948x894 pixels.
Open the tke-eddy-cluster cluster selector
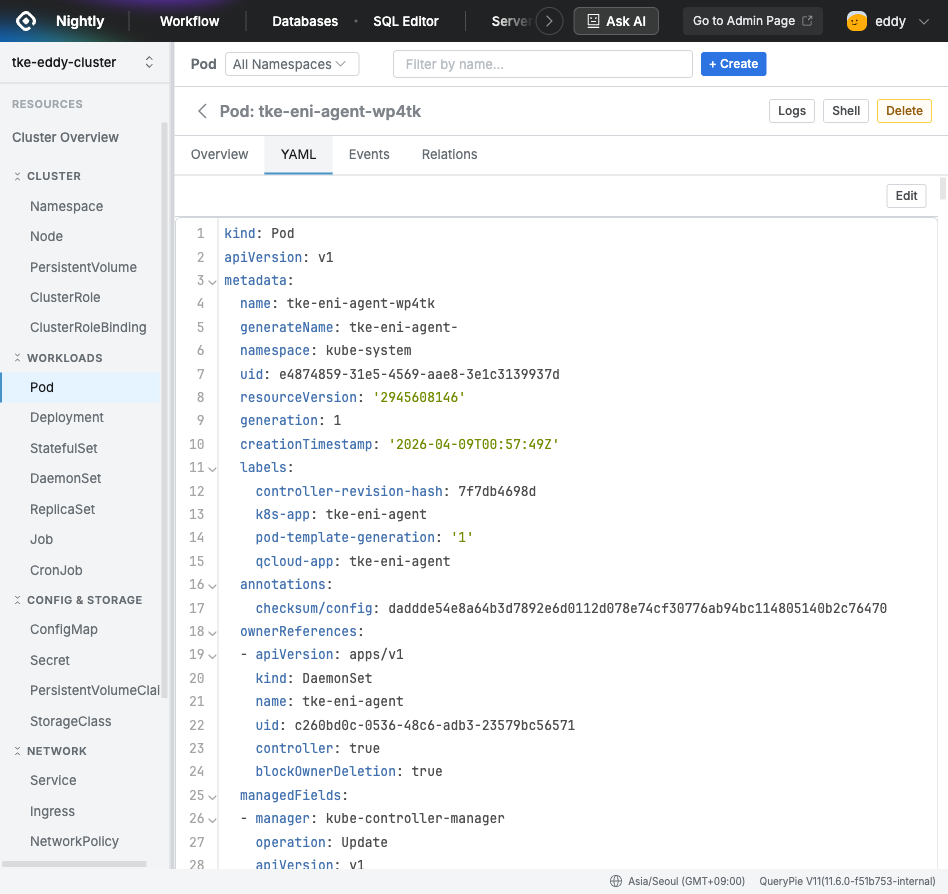[84, 62]
